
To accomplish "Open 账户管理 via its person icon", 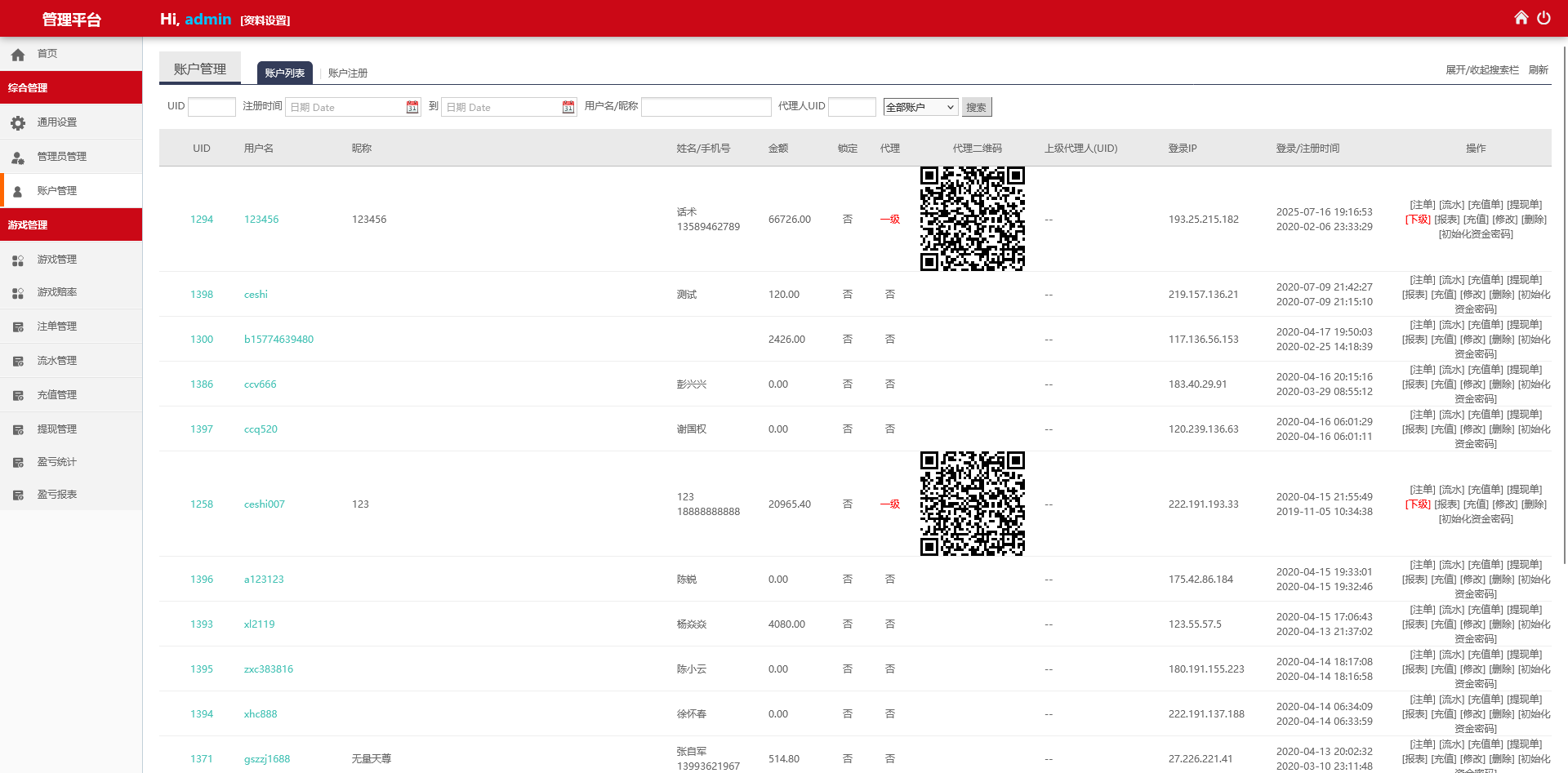I will point(18,190).
